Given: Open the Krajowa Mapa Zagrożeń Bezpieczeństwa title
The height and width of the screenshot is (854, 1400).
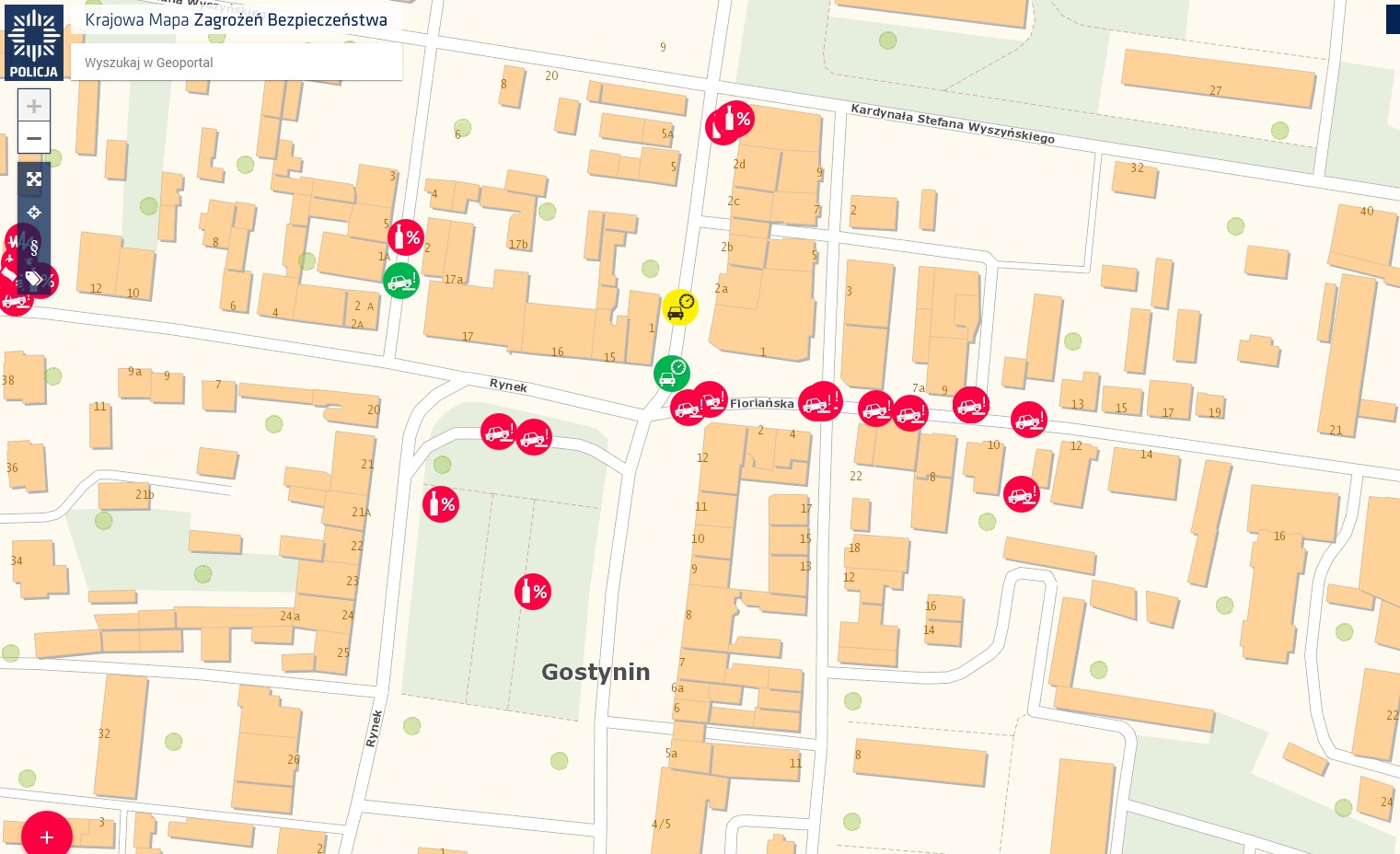Looking at the screenshot, I should (237, 20).
